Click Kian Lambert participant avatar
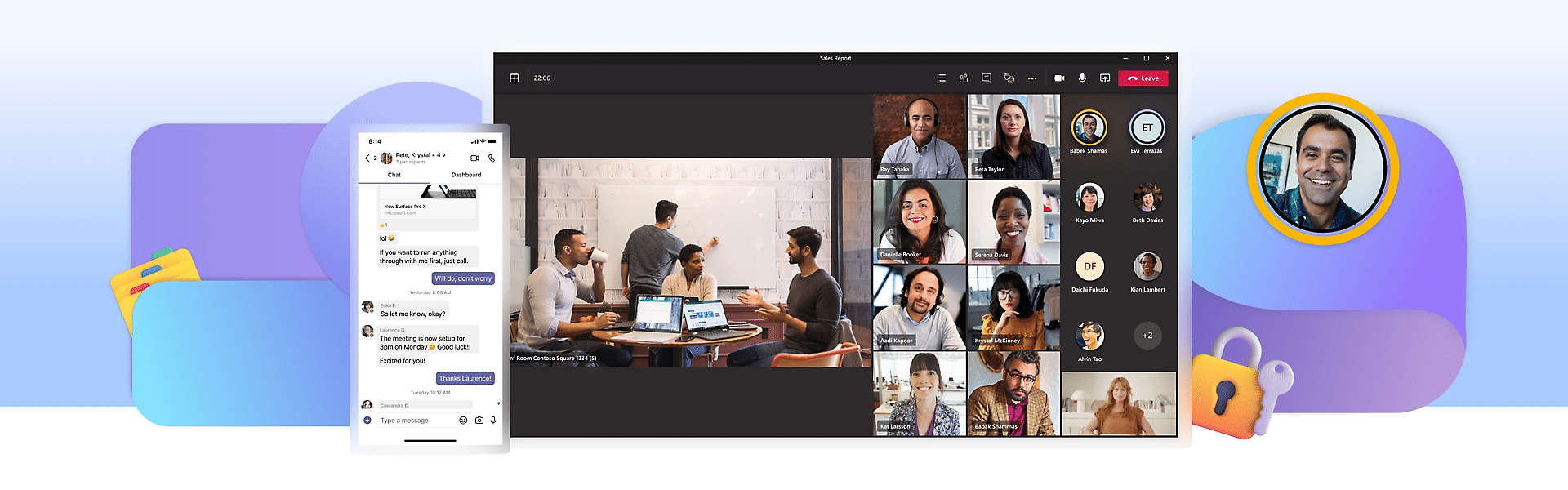This screenshot has height=490, width=1568. (x=1147, y=266)
